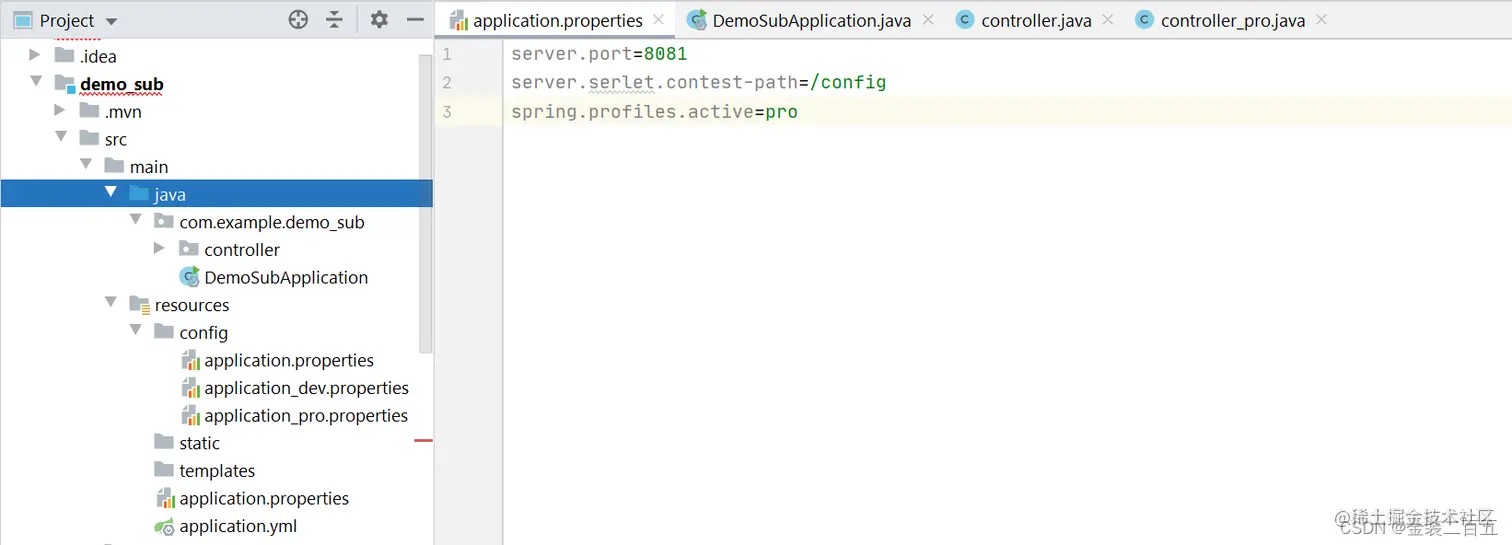Screen dimensions: 1512x545
Task: Expand the controller package arrow
Action: coord(160,248)
